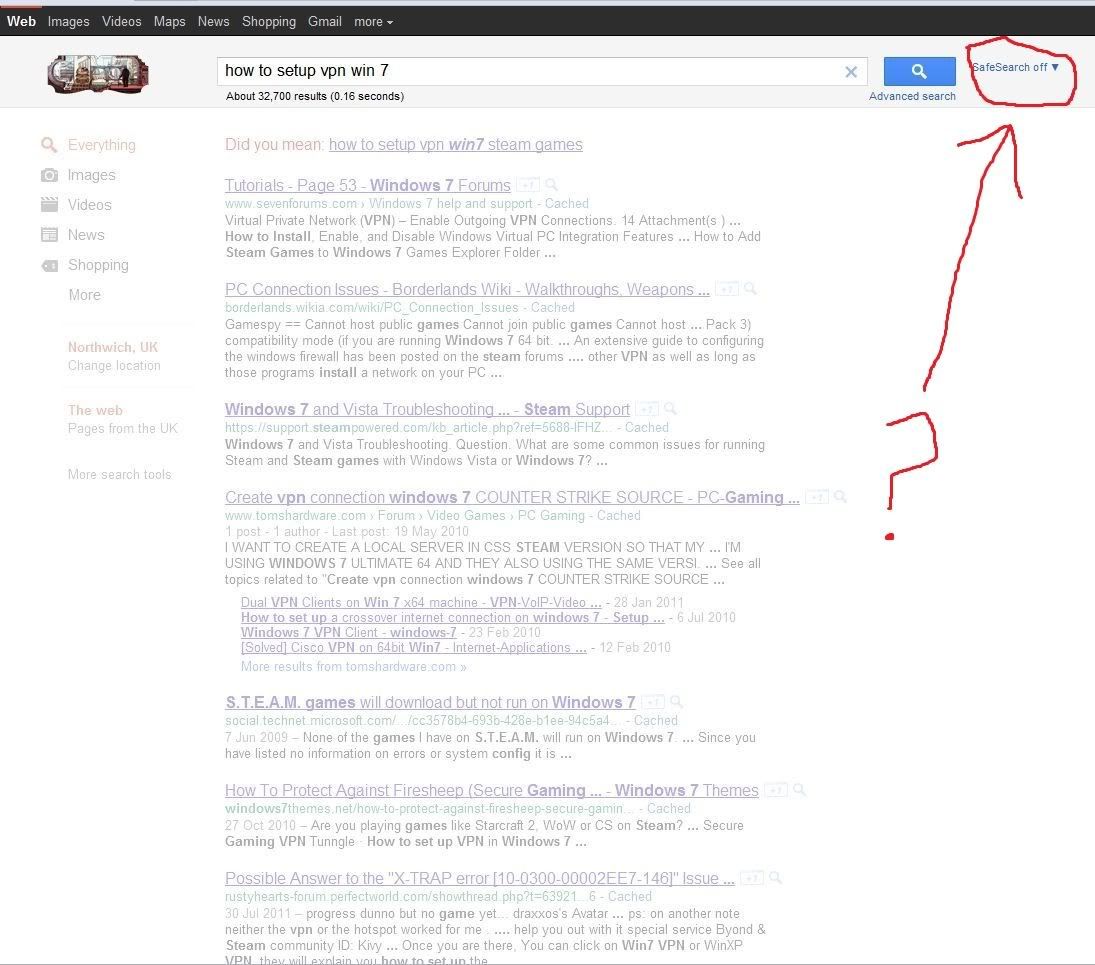Click the +1 button next to Tutorials - Page 53 result
Viewport: 1095px width, 965px height.
pyautogui.click(x=528, y=185)
